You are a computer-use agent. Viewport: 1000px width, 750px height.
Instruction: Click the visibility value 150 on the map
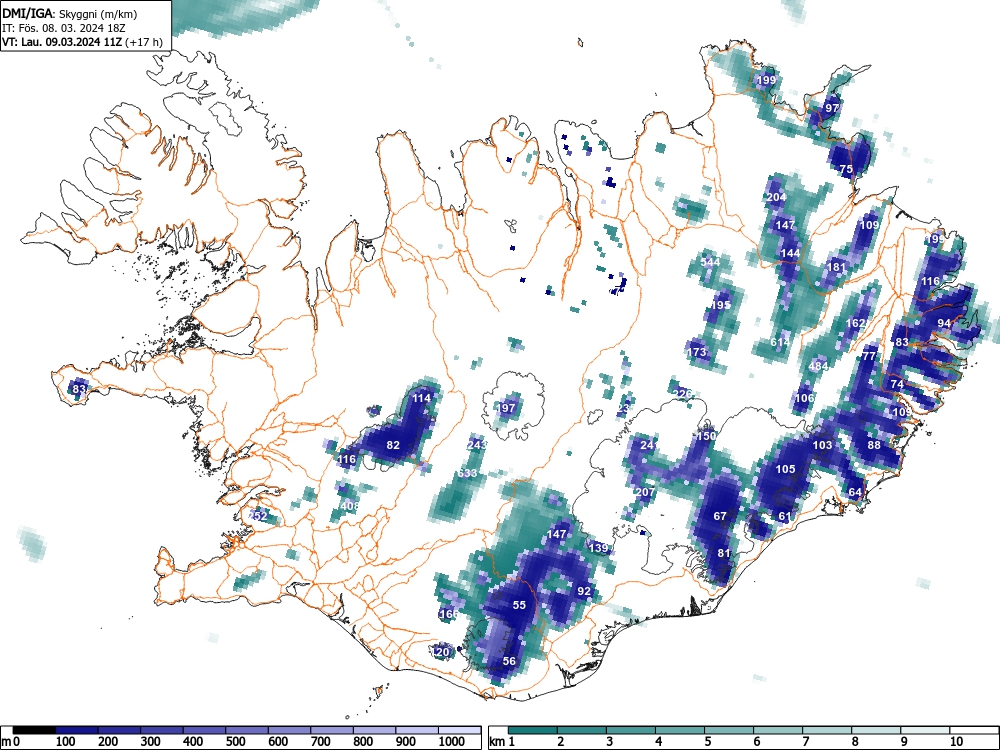pos(705,436)
